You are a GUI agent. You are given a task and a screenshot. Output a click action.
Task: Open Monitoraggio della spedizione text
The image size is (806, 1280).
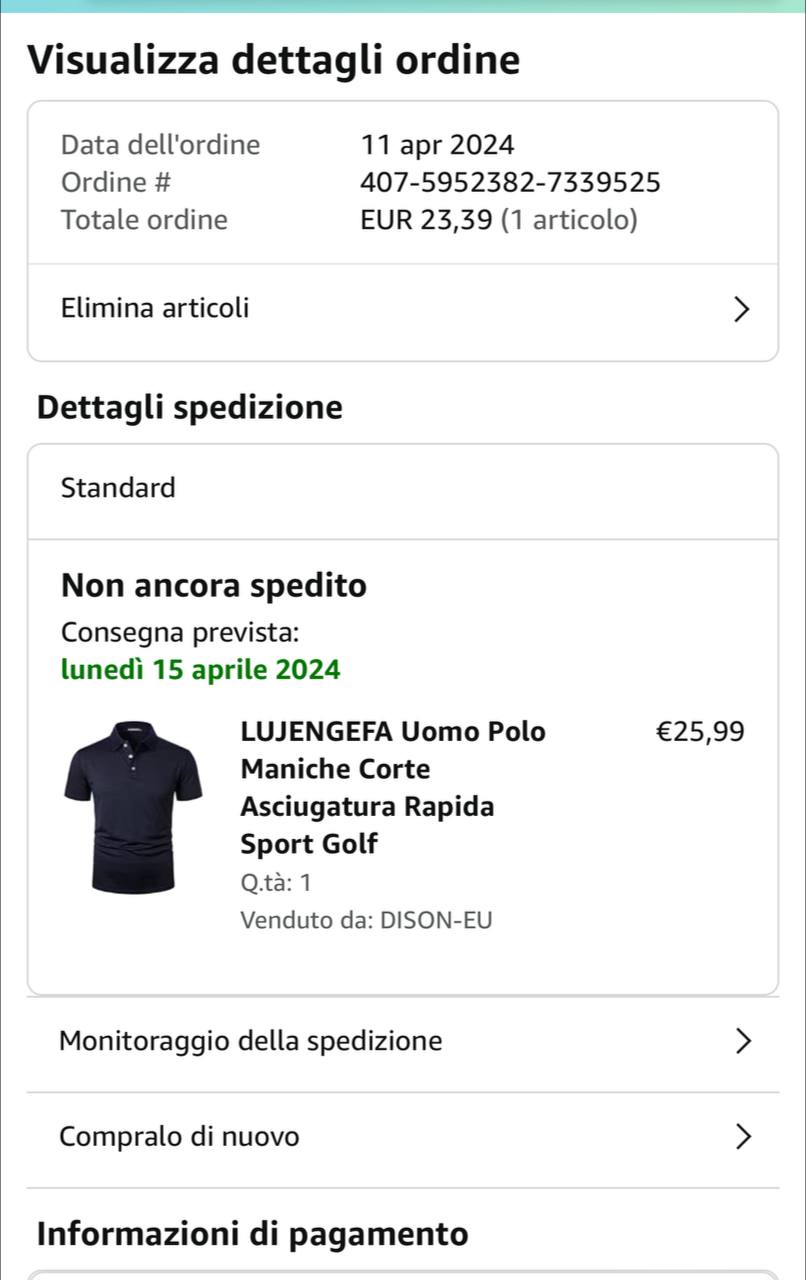click(x=250, y=1042)
